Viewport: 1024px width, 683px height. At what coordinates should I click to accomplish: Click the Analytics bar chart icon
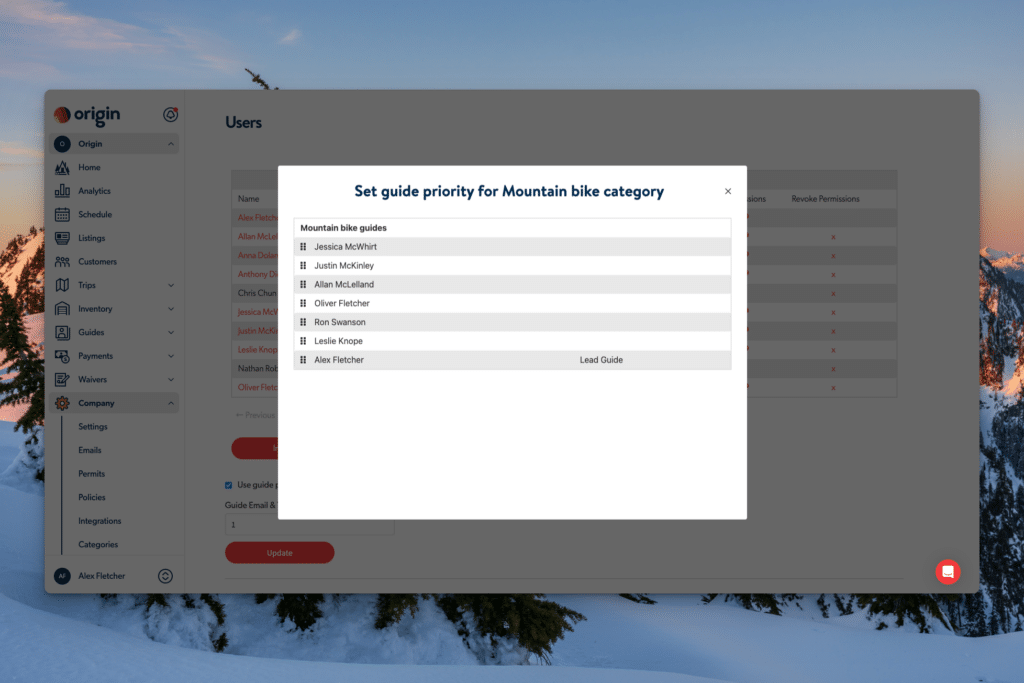(62, 191)
